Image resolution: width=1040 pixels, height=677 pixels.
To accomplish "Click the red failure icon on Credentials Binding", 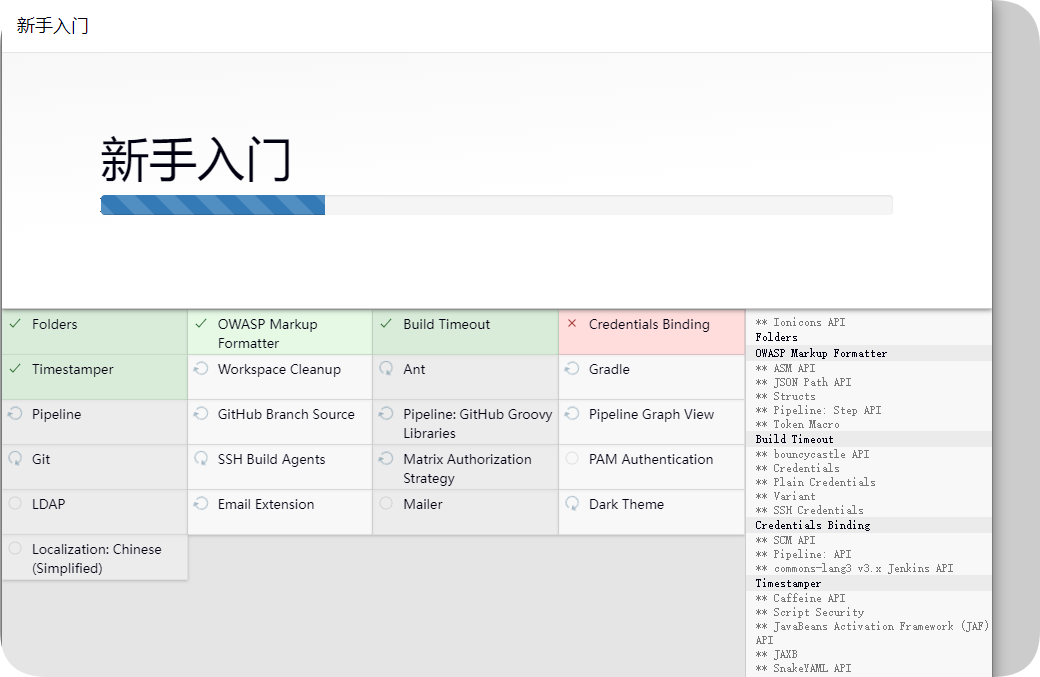I will pyautogui.click(x=571, y=324).
